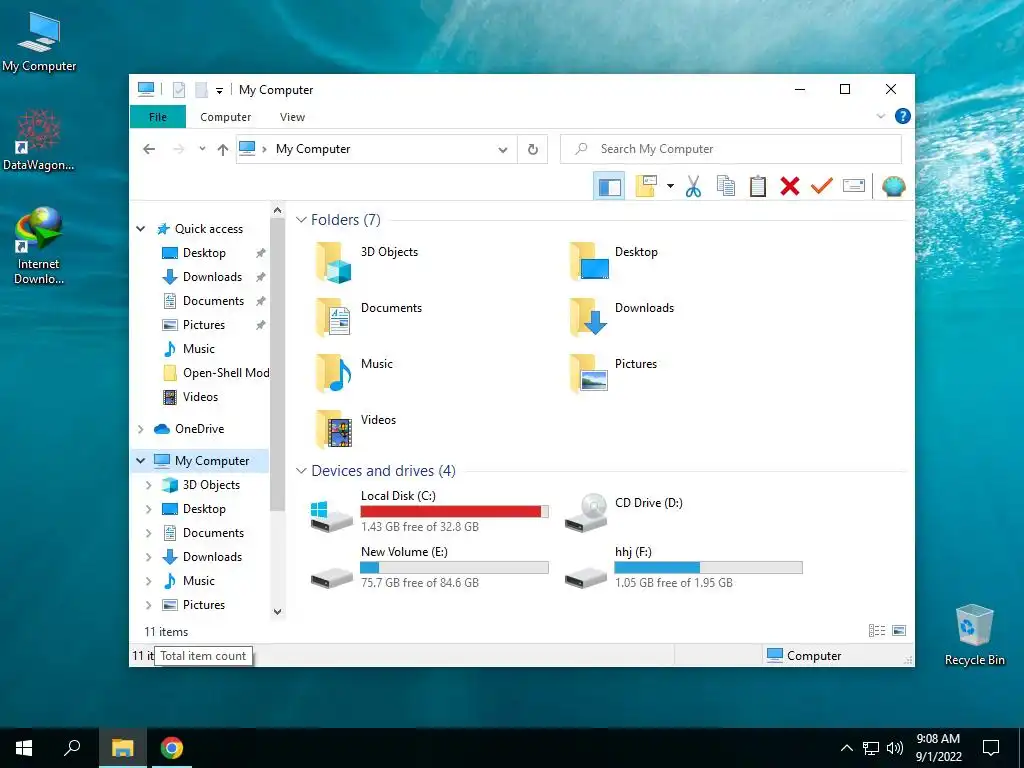This screenshot has width=1024, height=768.
Task: Click navigation pane scroll up arrow
Action: (278, 210)
